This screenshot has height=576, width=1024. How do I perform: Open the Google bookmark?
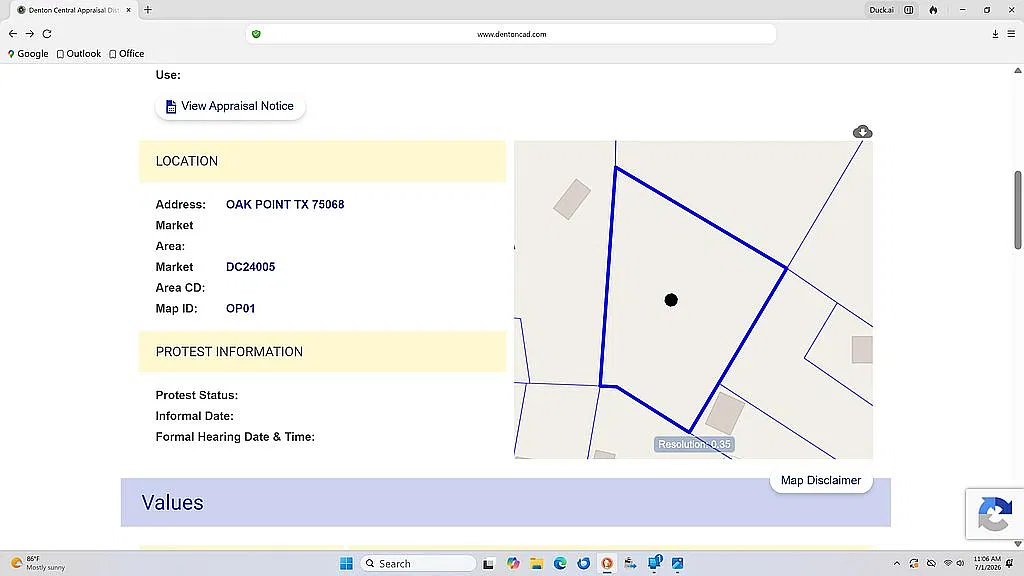pyautogui.click(x=28, y=54)
